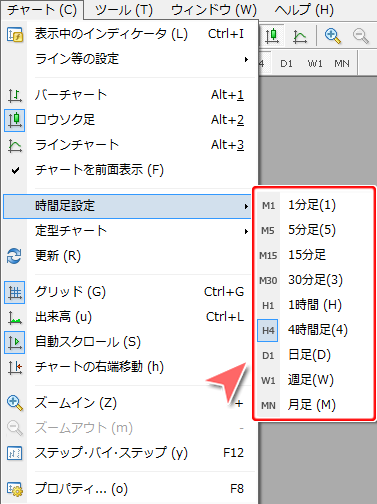
Task: Select チャートの右端移動 (h) entry
Action: click(x=127, y=367)
